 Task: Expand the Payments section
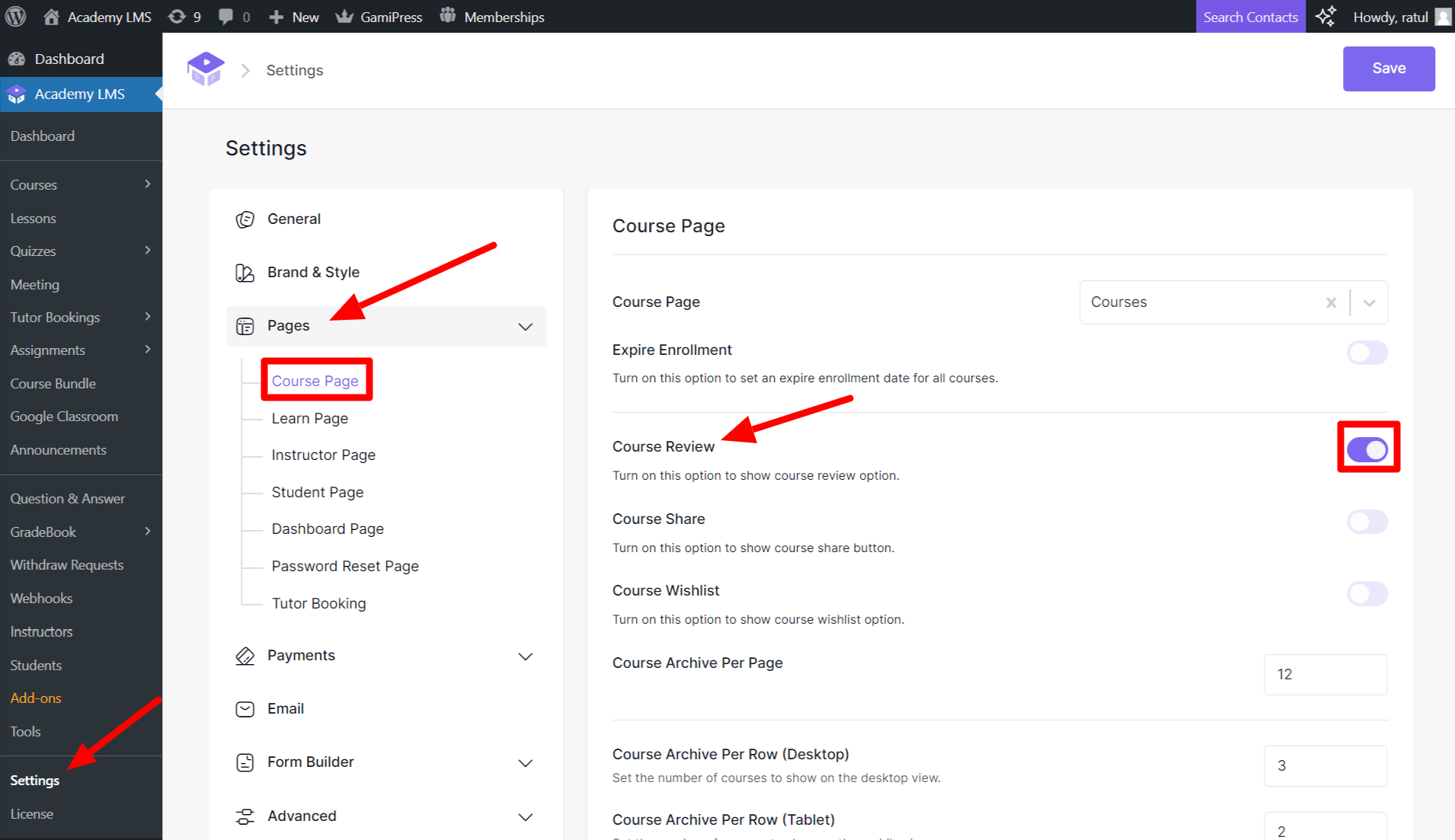click(x=526, y=656)
